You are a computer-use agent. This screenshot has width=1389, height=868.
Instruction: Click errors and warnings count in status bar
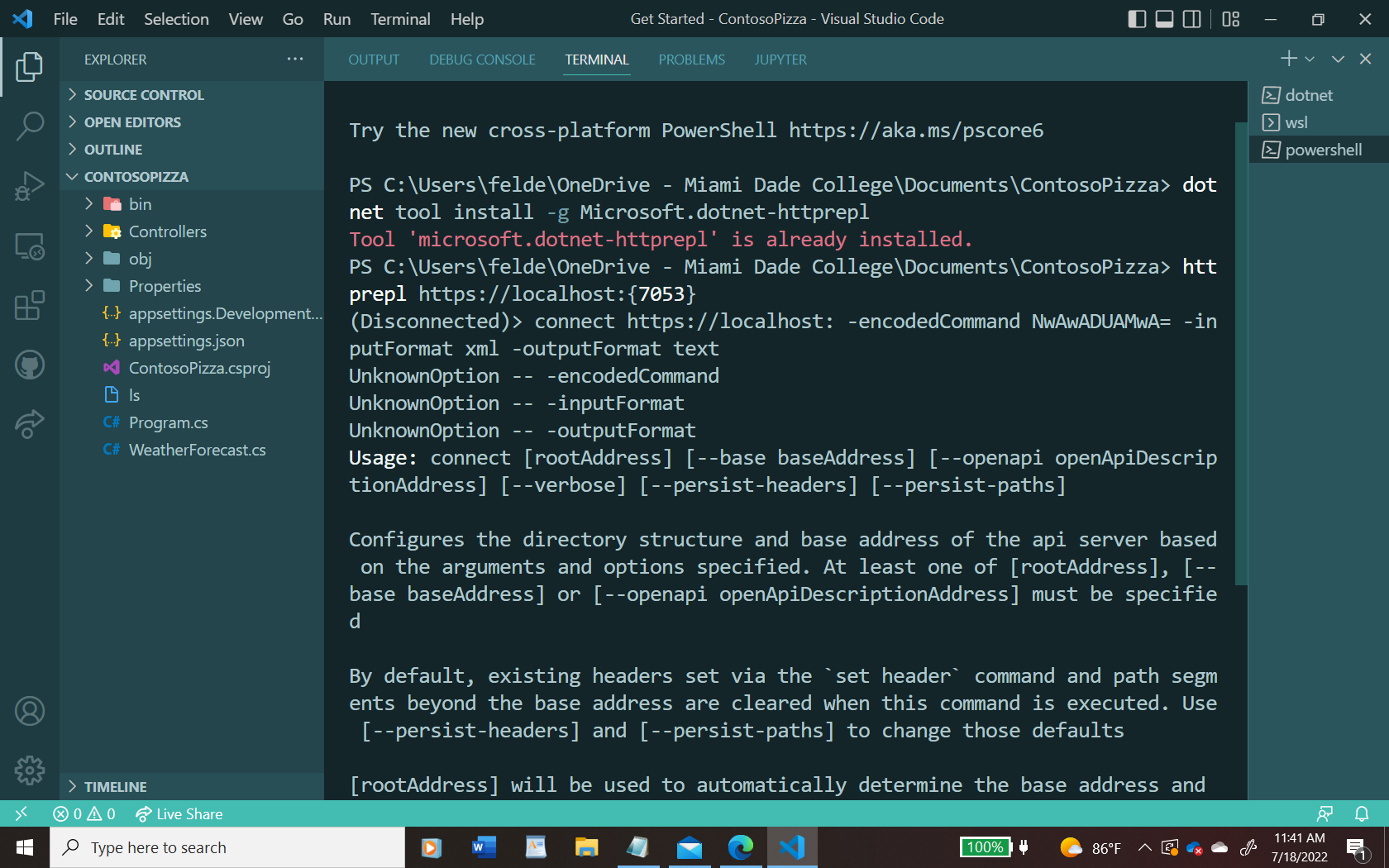pyautogui.click(x=84, y=814)
